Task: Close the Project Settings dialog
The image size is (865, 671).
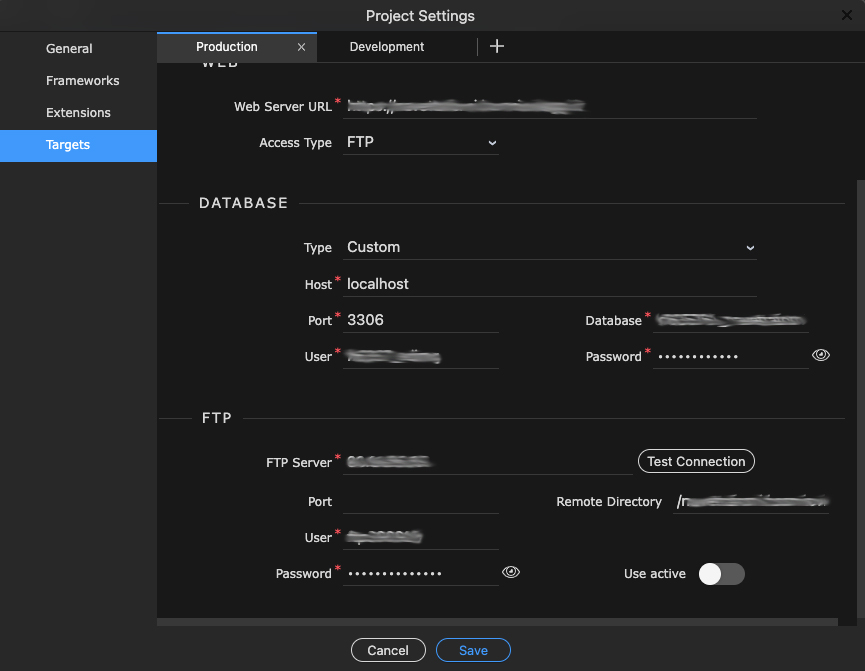Action: pyautogui.click(x=846, y=15)
